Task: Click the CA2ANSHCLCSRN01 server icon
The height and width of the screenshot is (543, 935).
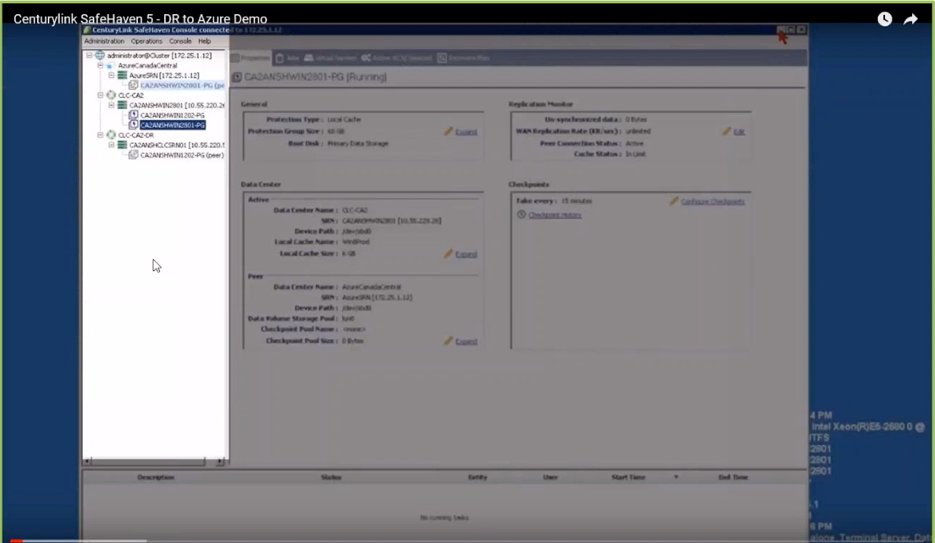Action: [x=122, y=145]
